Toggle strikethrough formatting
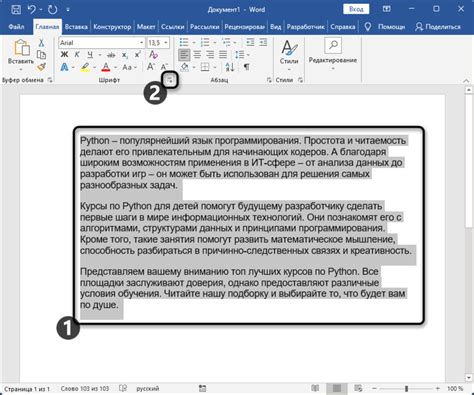Viewport: 474px width, 395px height. pos(111,55)
